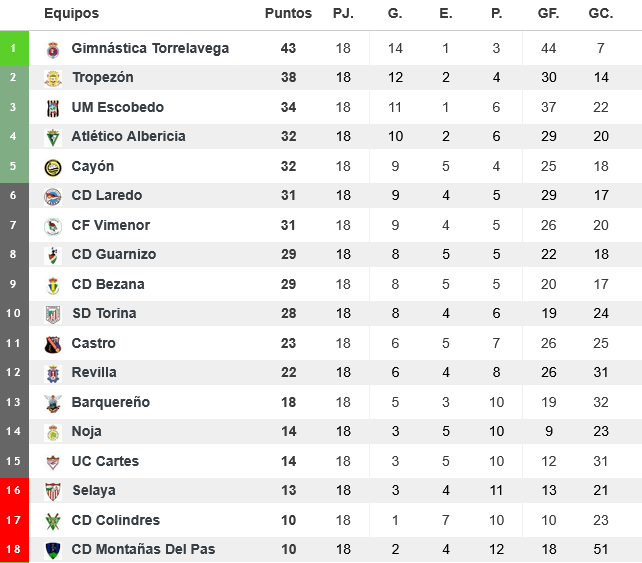Click the Selaya team crest
Image resolution: width=642 pixels, height=563 pixels.
[x=53, y=491]
